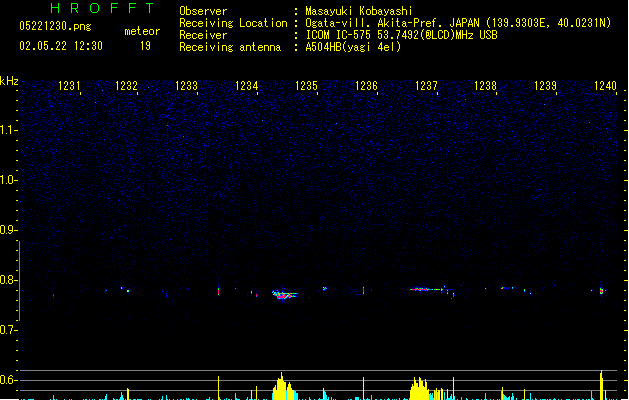Click the Observer label

pyautogui.click(x=203, y=11)
